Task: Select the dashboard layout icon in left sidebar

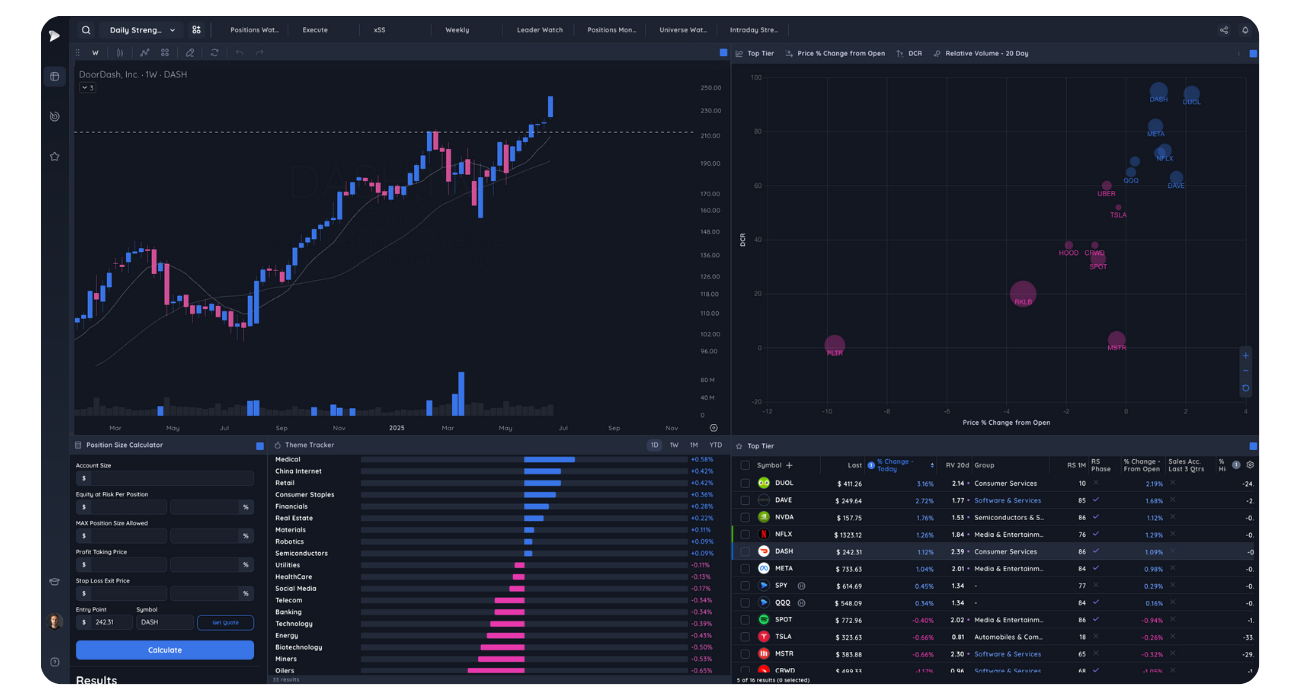Action: (54, 76)
